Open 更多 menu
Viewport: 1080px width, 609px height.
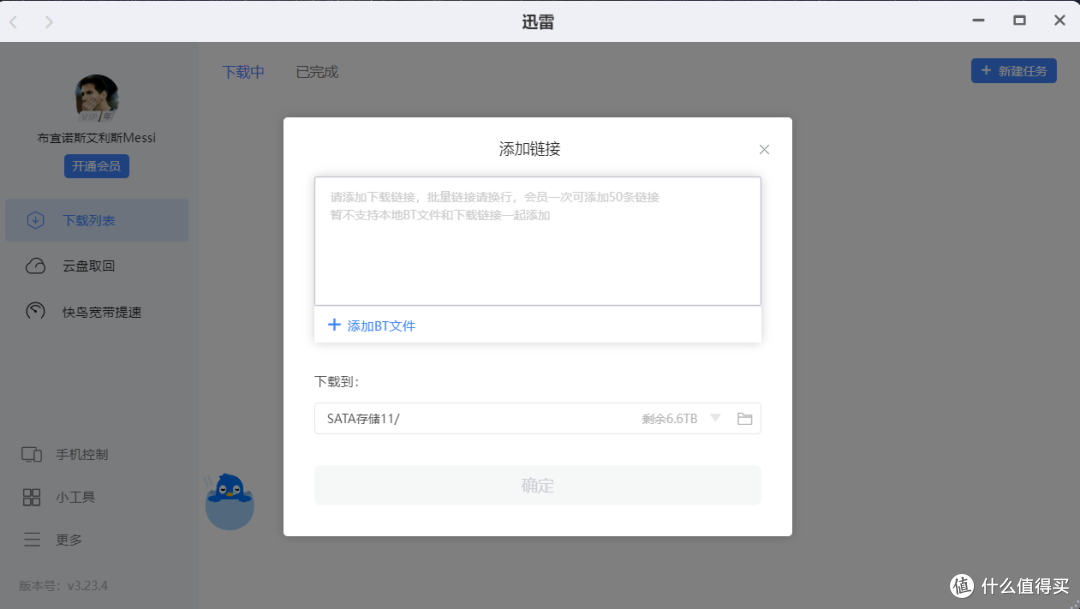click(x=68, y=539)
